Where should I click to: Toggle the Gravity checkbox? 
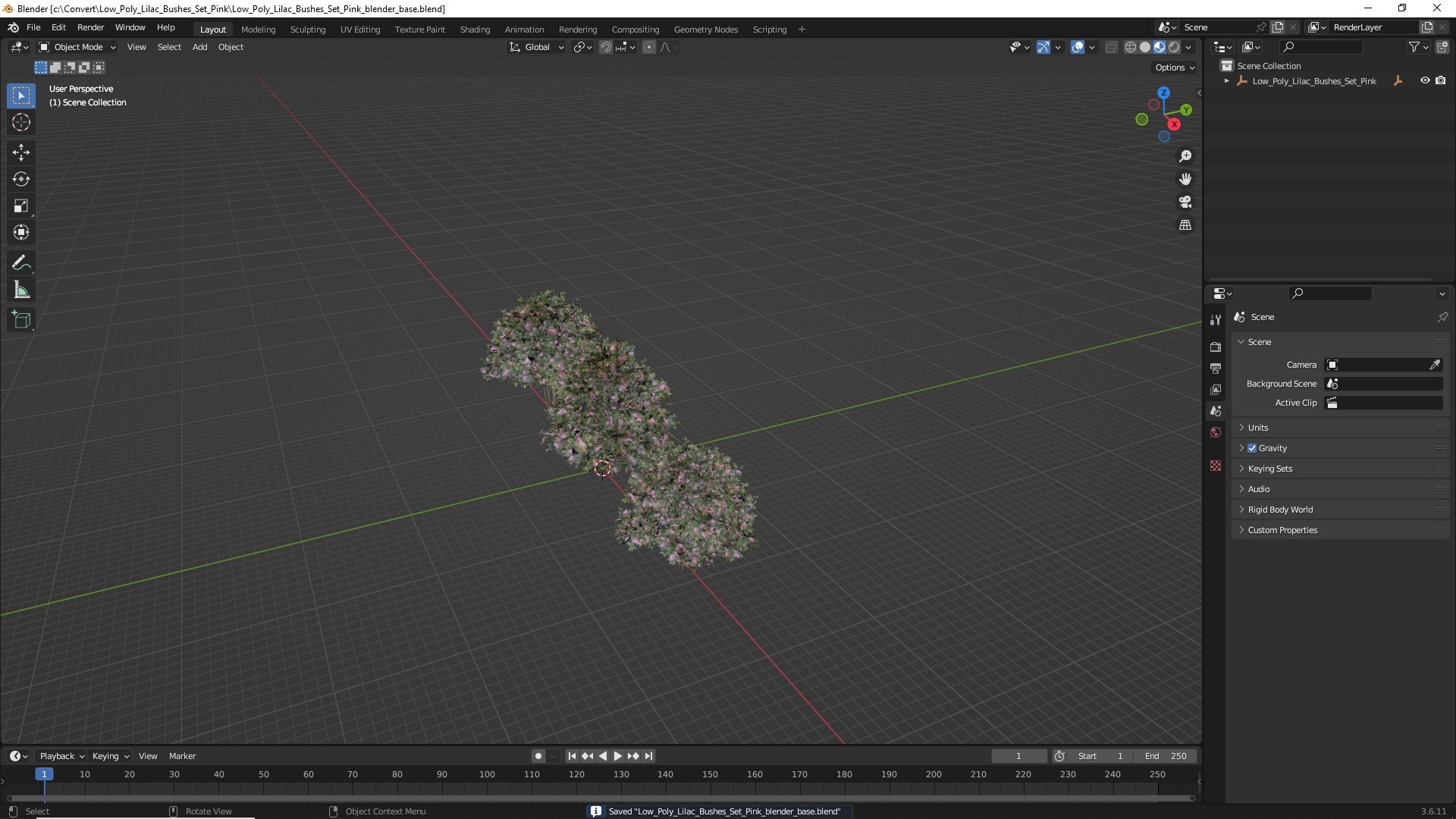coord(1252,448)
